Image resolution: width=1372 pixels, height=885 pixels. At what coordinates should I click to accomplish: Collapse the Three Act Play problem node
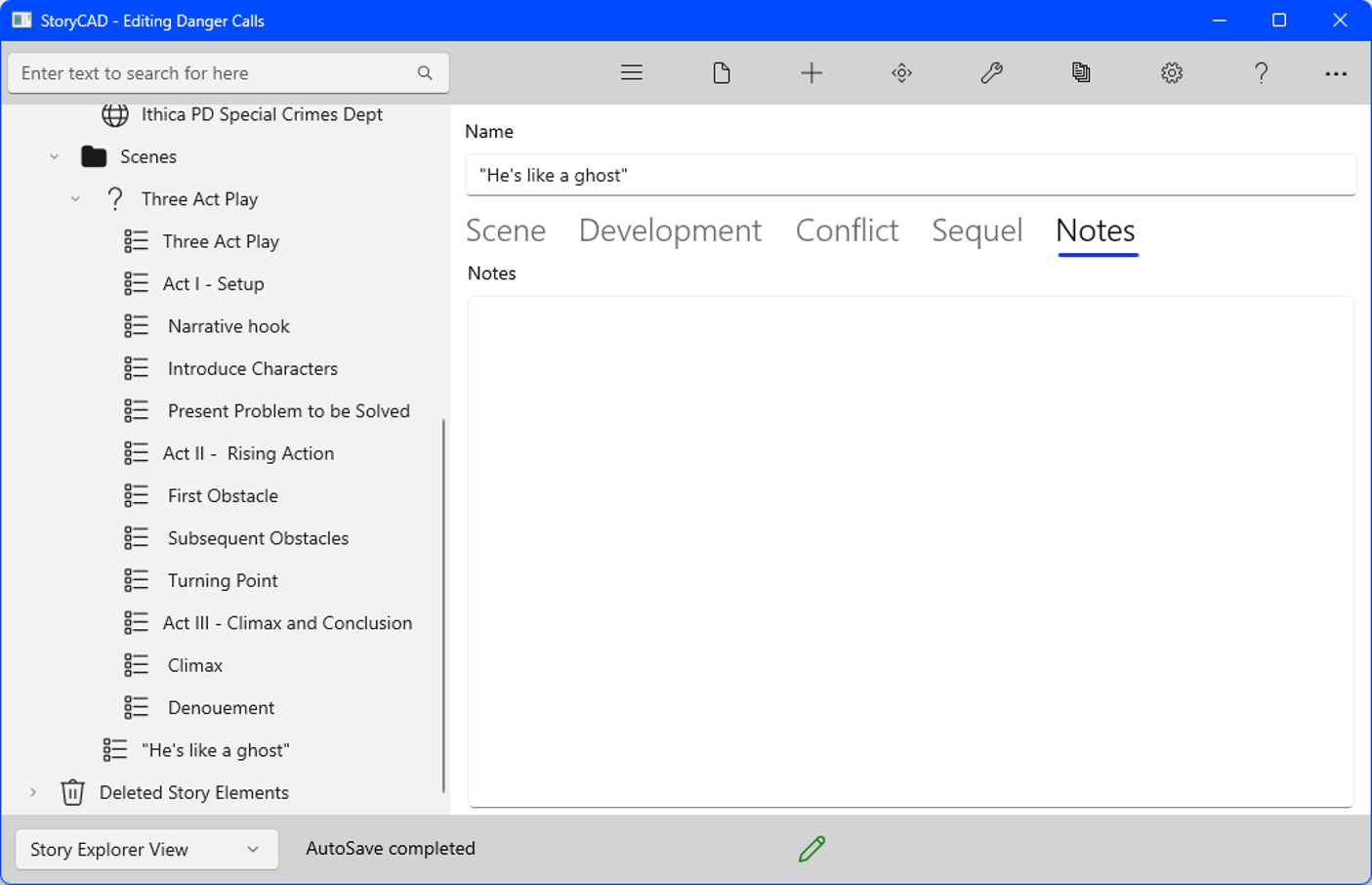click(x=76, y=199)
